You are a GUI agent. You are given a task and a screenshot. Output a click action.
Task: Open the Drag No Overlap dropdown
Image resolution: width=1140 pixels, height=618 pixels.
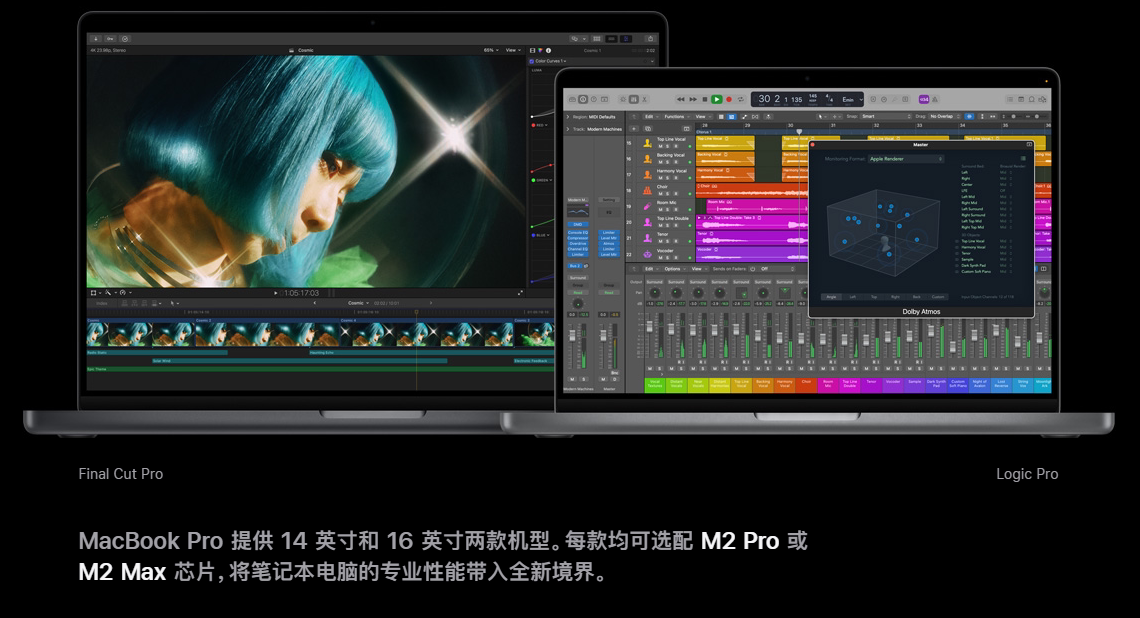pos(943,116)
